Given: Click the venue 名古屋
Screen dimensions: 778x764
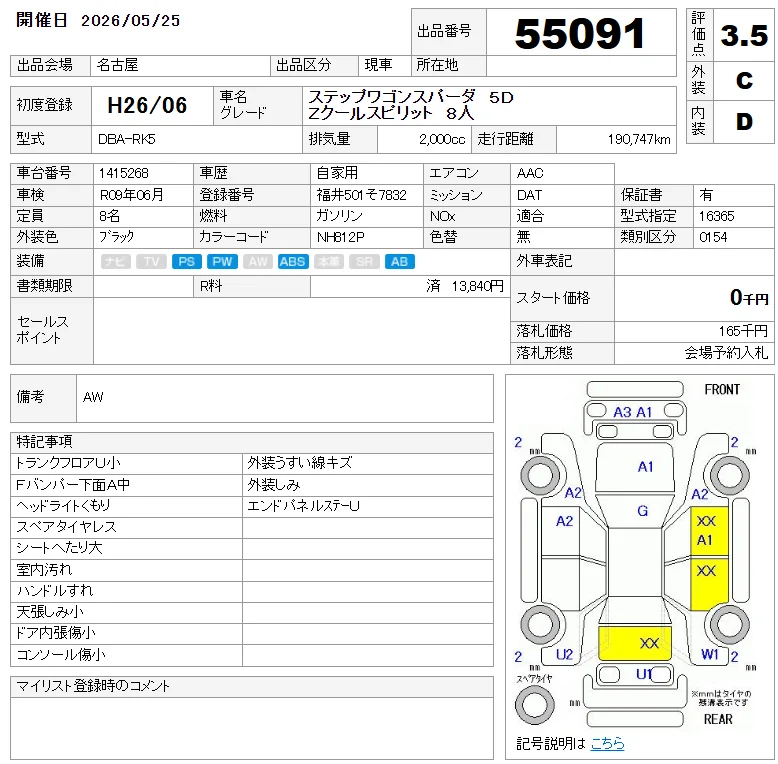Looking at the screenshot, I should tap(117, 65).
